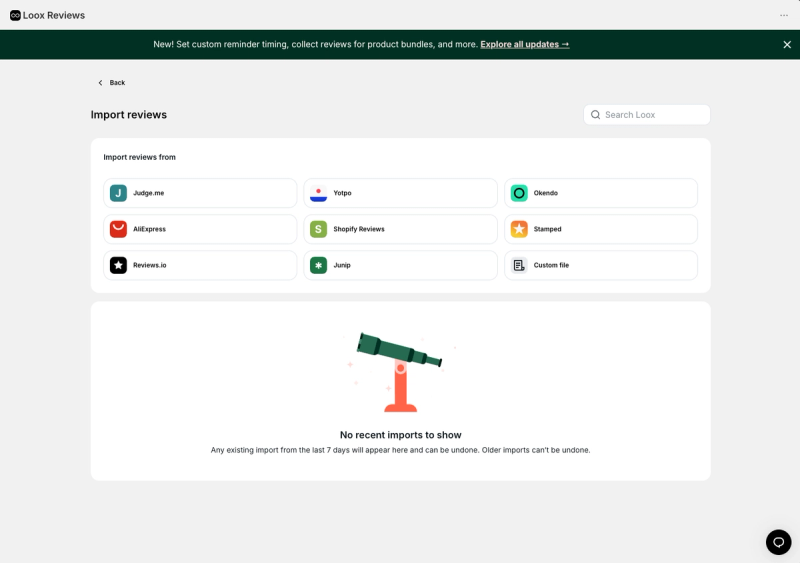
Task: Click the Stamped orange star icon
Action: pos(519,229)
